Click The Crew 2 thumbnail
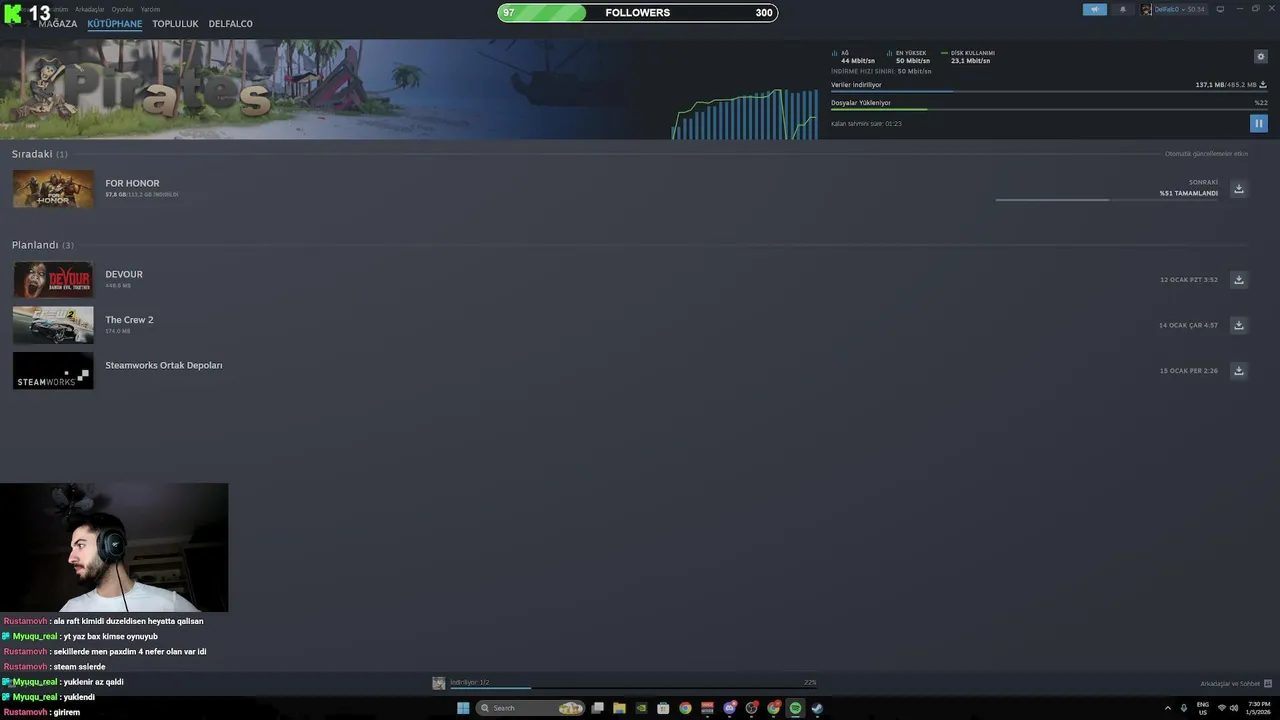Screen dimensions: 1280x720 [x=53, y=325]
